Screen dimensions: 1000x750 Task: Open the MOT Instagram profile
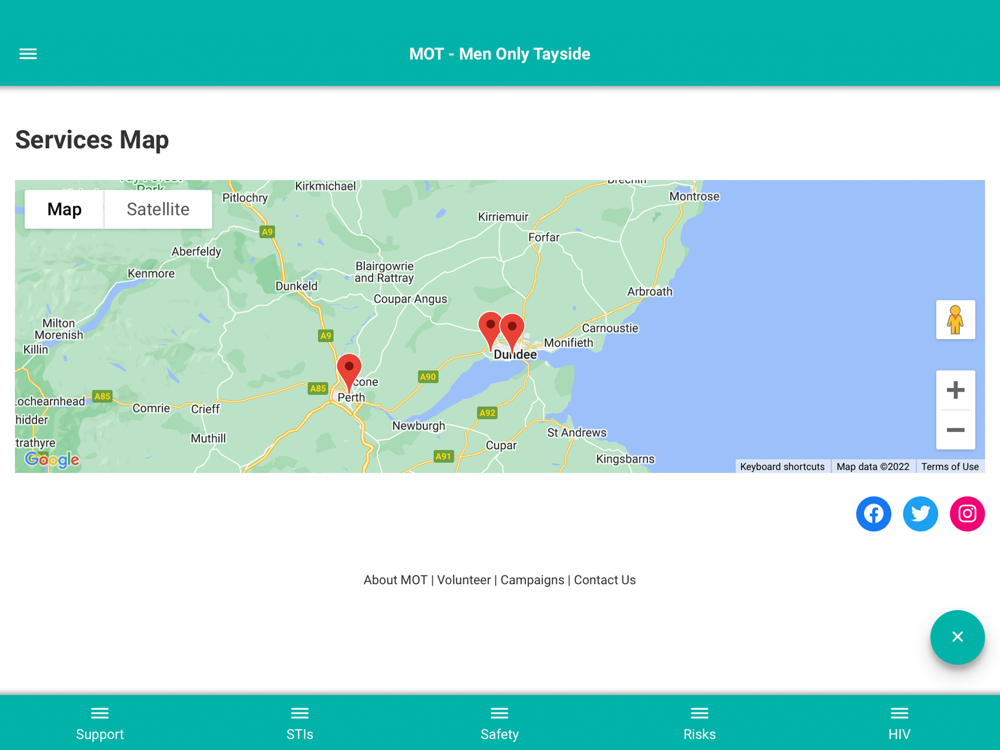tap(967, 513)
